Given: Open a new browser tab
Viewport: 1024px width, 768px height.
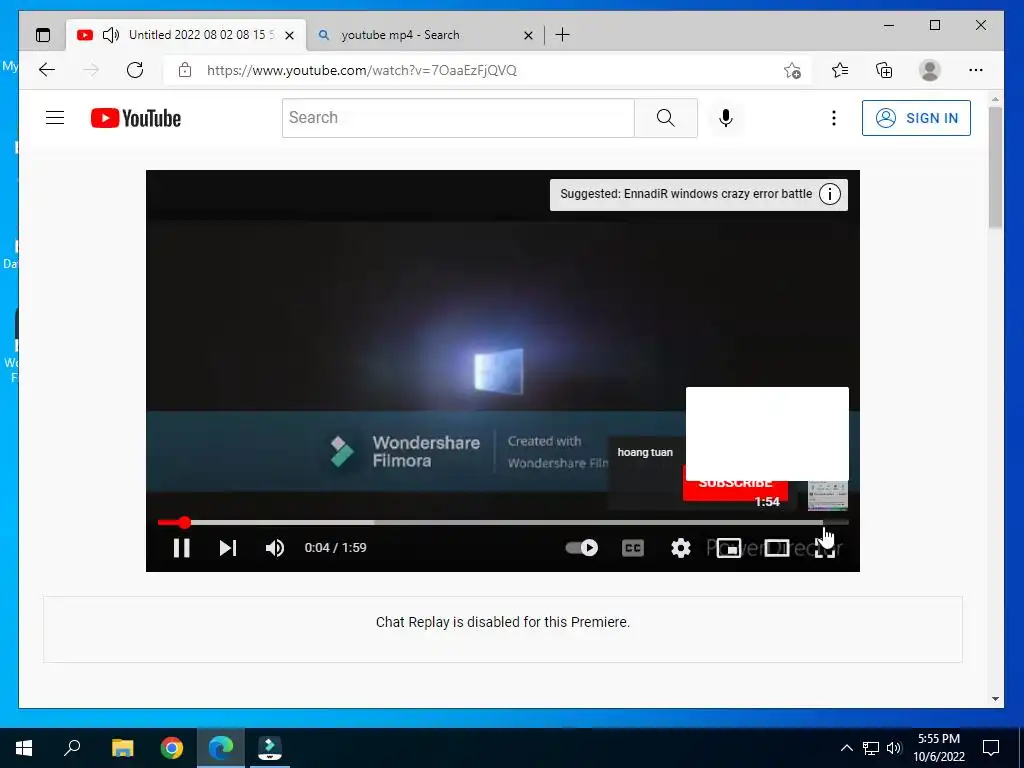Looking at the screenshot, I should click(x=562, y=35).
